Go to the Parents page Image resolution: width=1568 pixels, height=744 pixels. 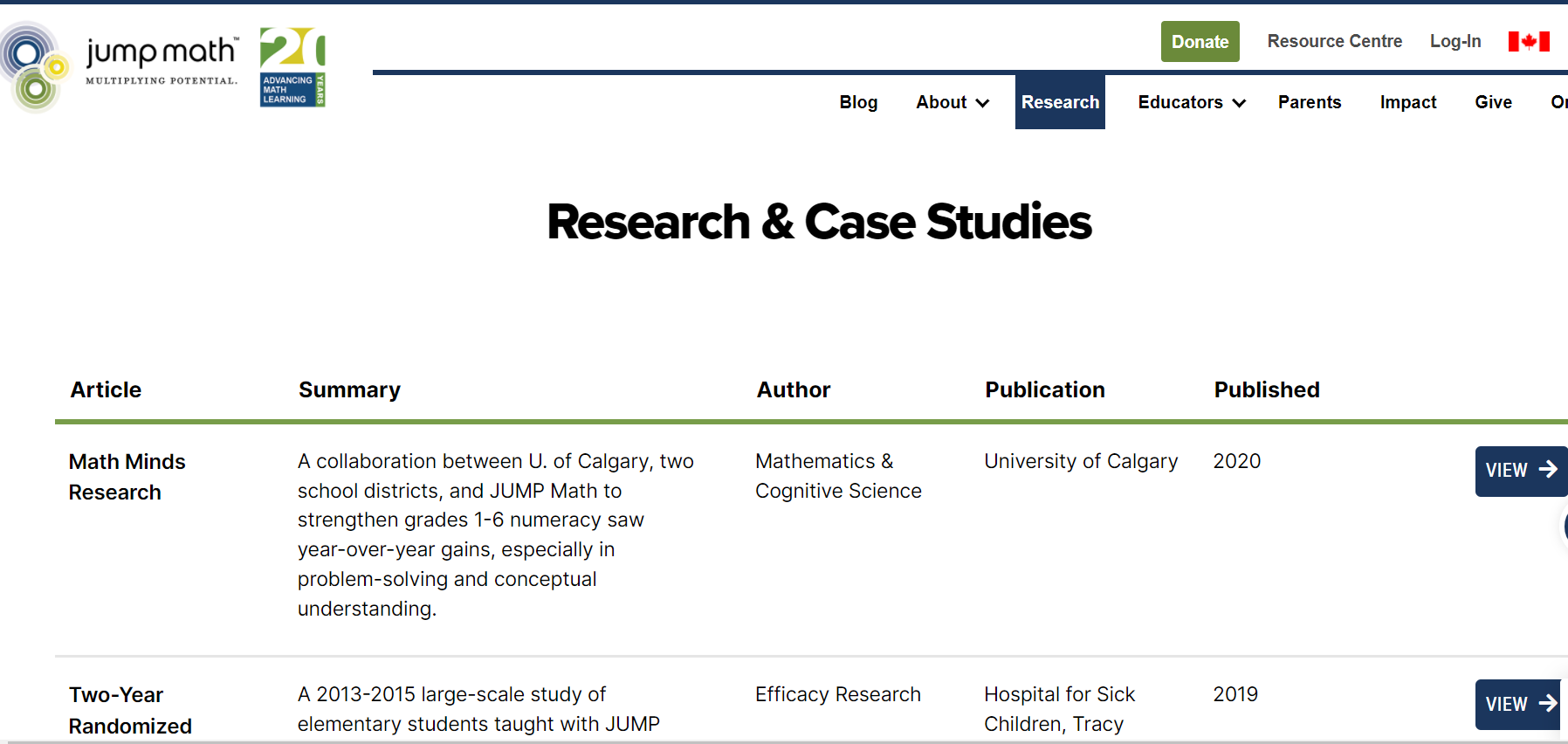tap(1309, 102)
